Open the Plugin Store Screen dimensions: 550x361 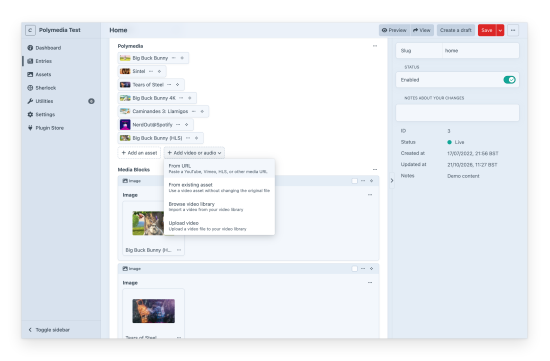click(46, 128)
